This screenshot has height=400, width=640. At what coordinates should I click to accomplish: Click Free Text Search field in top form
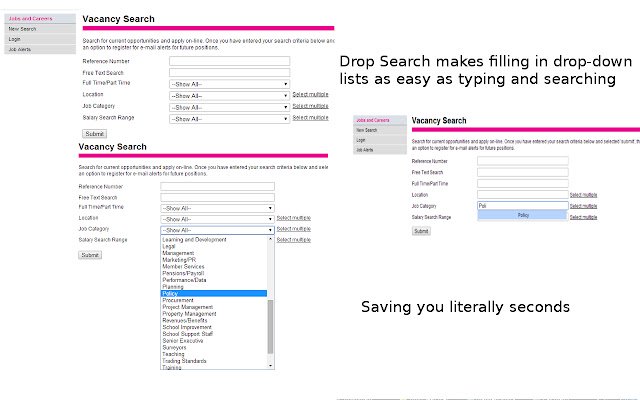pos(229,73)
